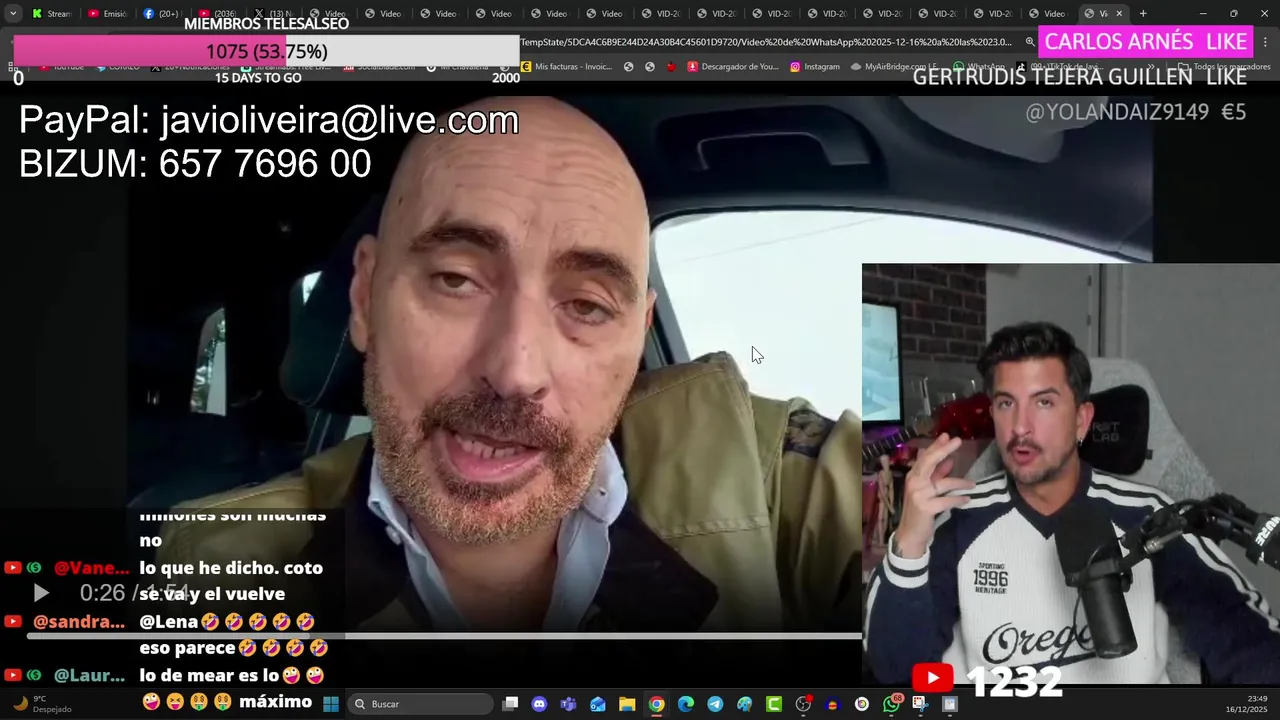The width and height of the screenshot is (1280, 720).
Task: Switch to the YouTube Emisió tab
Action: 107,14
